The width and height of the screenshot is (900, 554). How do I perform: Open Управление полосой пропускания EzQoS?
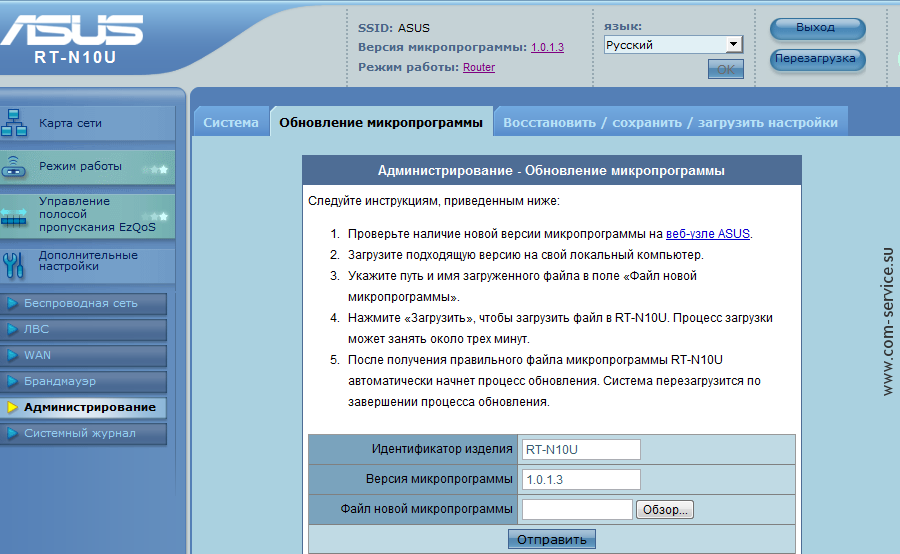click(87, 215)
